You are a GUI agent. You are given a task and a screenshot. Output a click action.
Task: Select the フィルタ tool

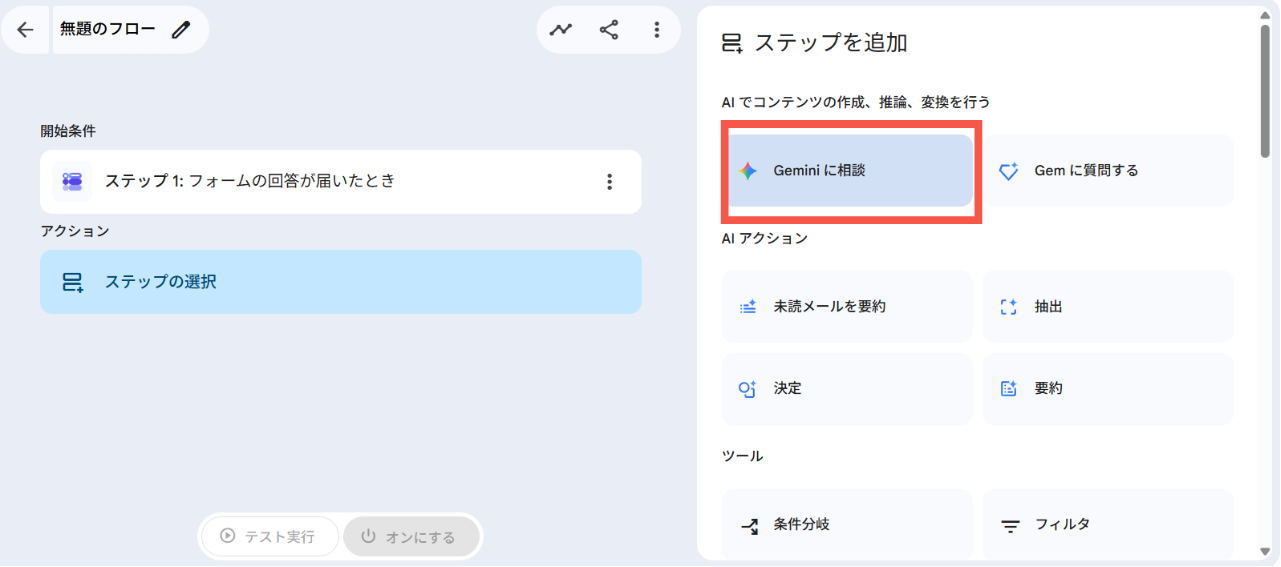click(x=1108, y=525)
